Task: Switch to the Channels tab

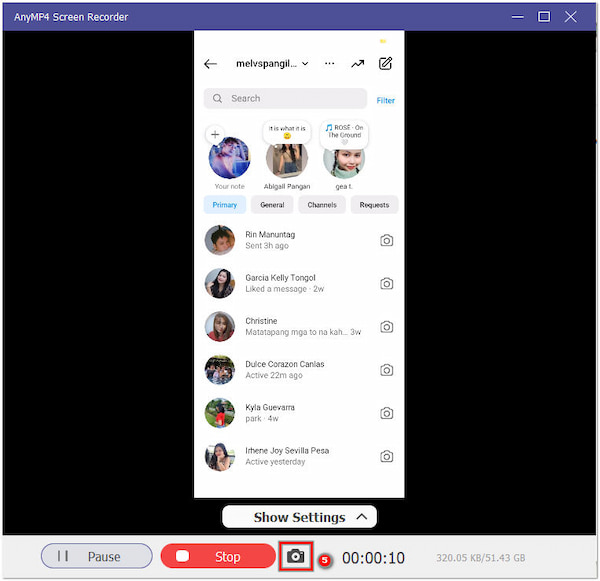Action: pyautogui.click(x=322, y=205)
